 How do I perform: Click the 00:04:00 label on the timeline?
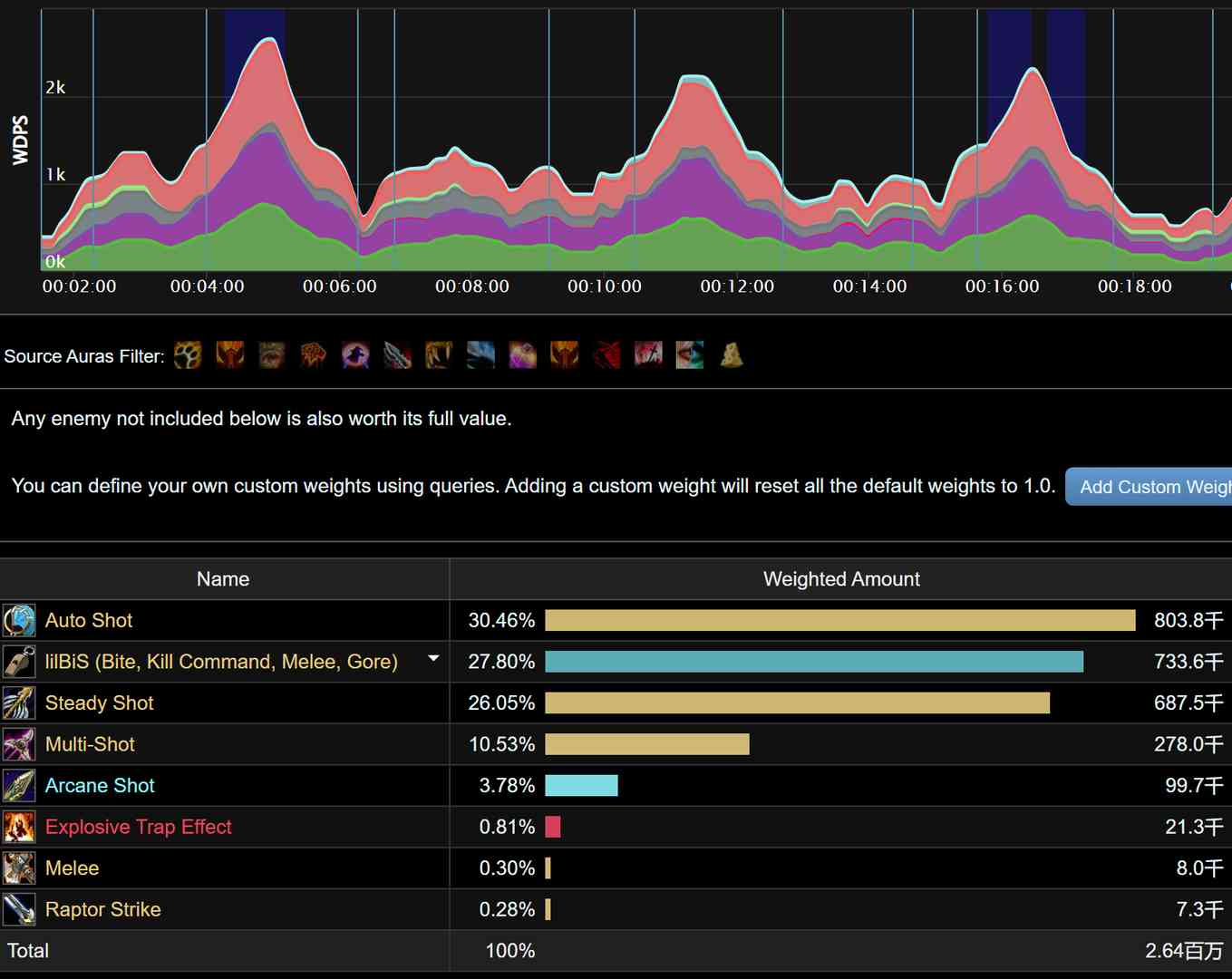click(x=207, y=286)
